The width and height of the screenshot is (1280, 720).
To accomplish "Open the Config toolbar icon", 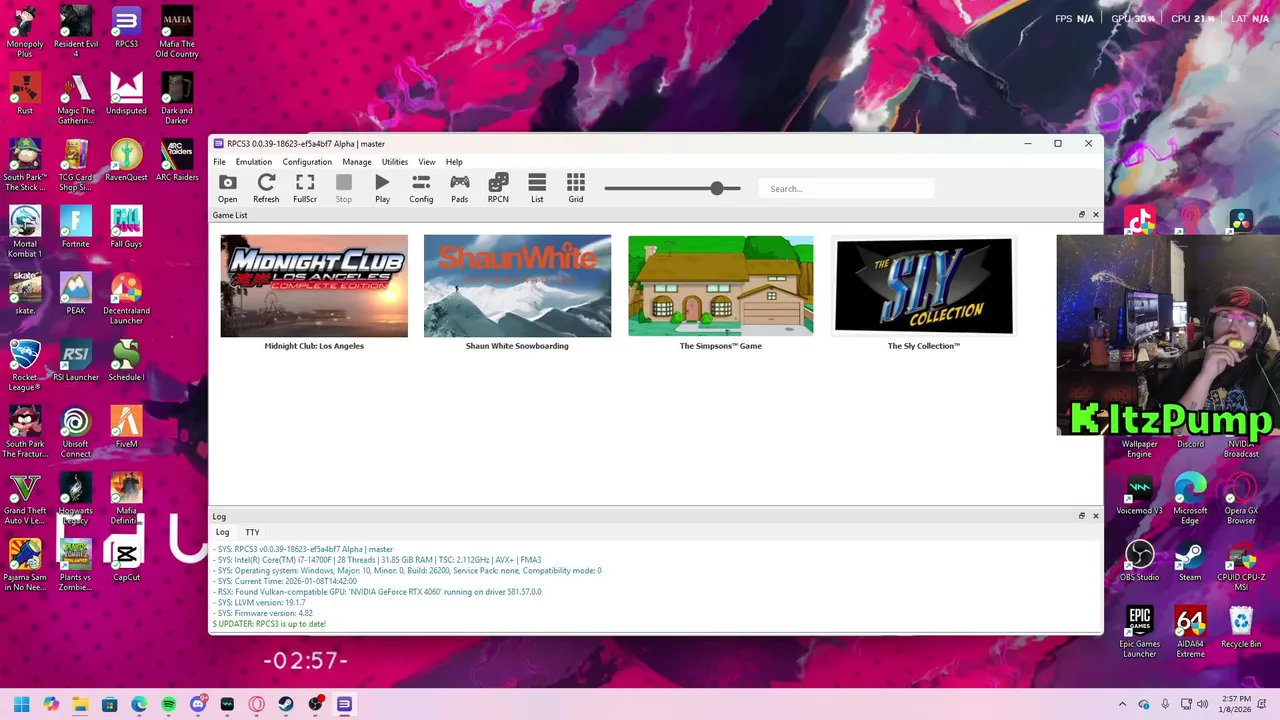I will coord(421,187).
